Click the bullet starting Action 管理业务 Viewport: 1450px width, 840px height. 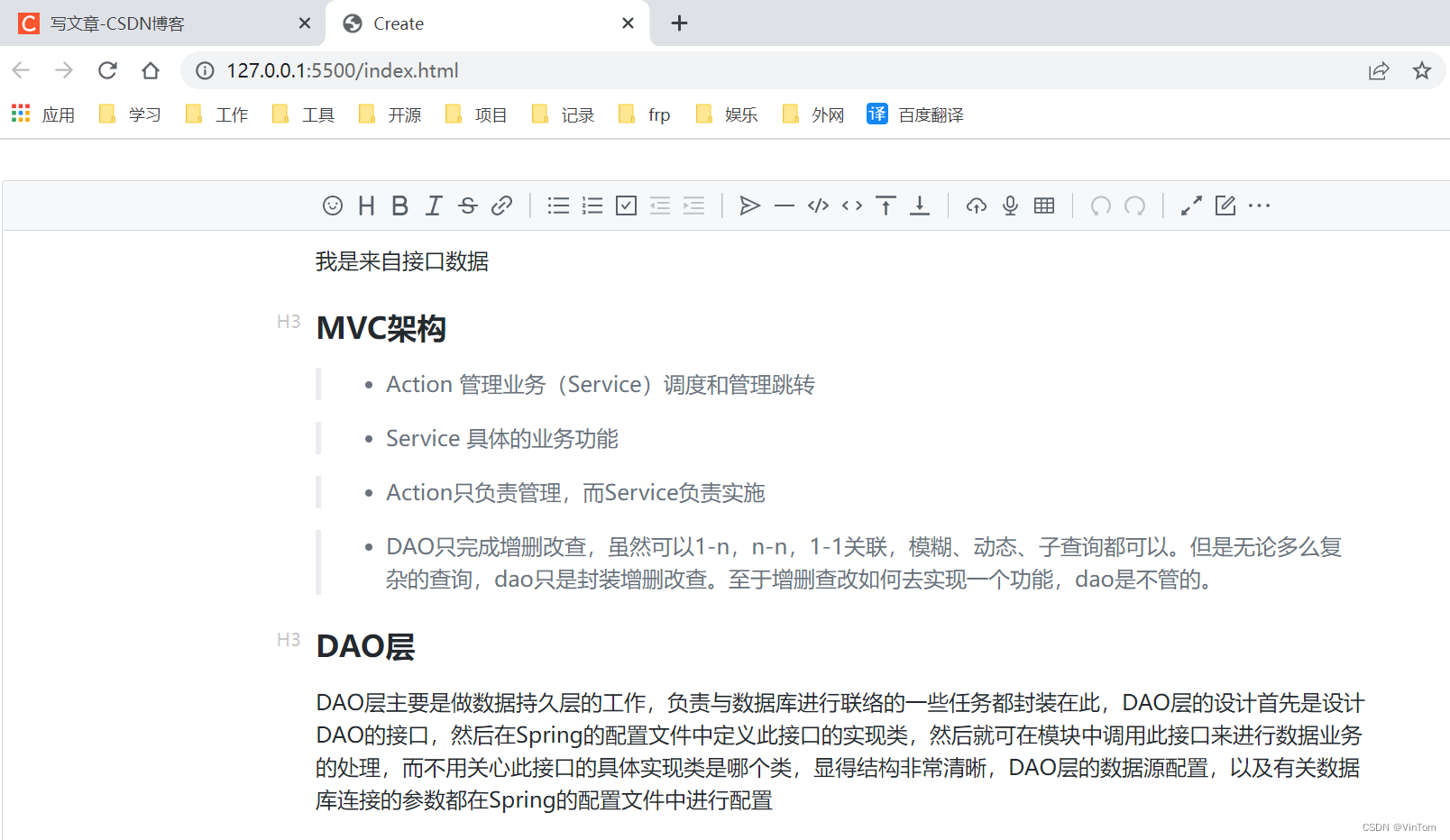[x=601, y=385]
